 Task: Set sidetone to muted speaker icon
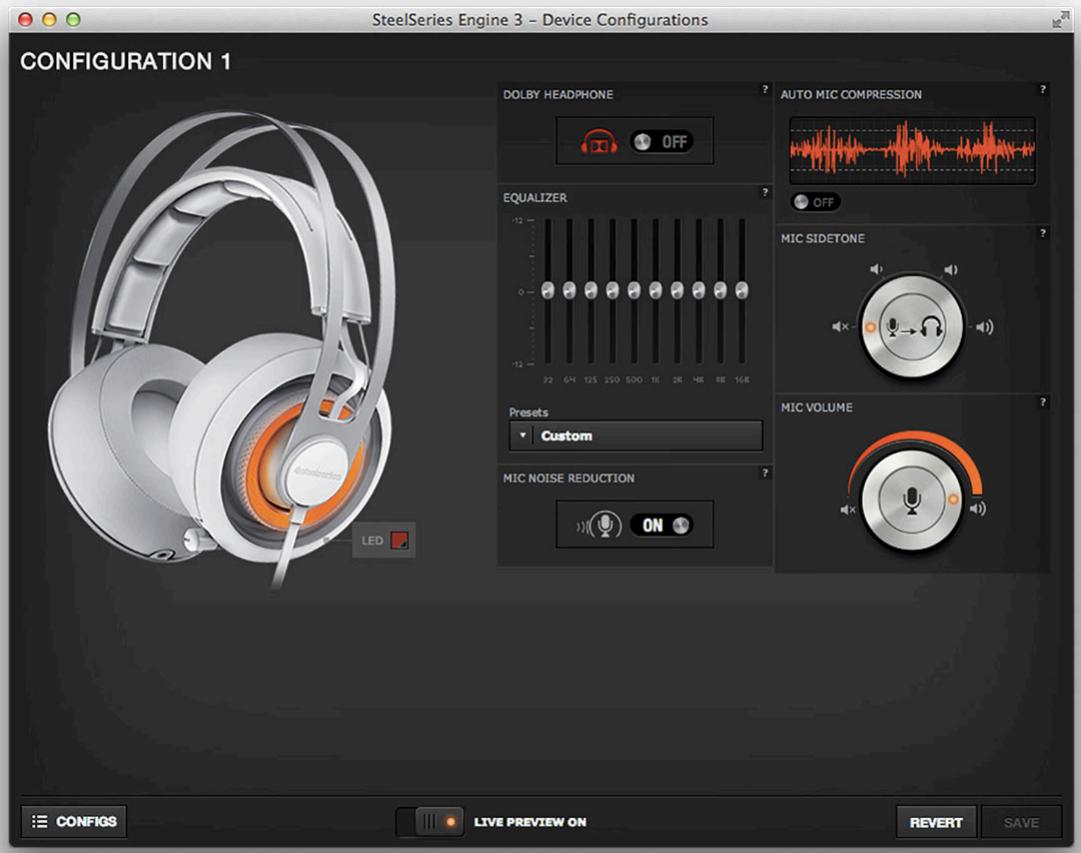click(840, 326)
